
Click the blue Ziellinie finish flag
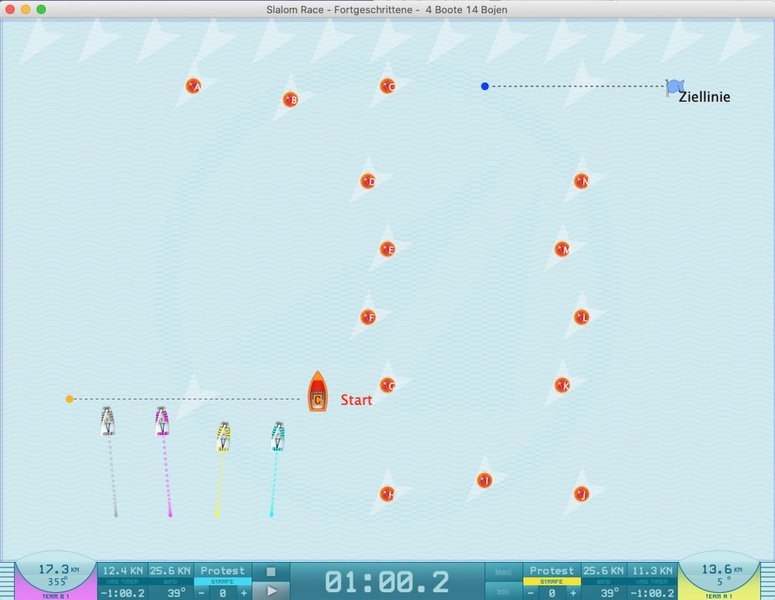click(675, 87)
